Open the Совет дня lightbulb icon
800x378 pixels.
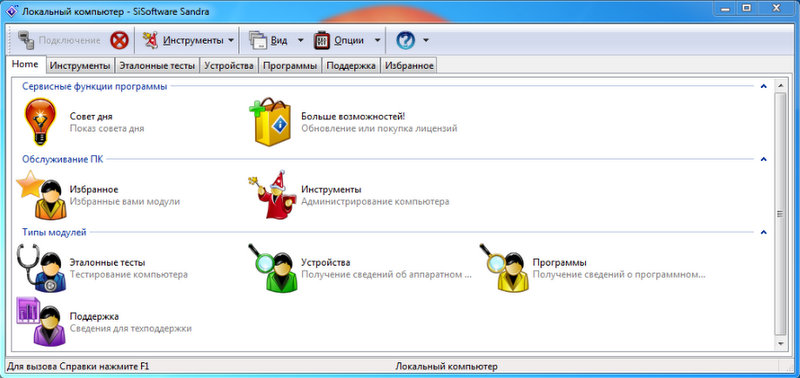tap(41, 122)
